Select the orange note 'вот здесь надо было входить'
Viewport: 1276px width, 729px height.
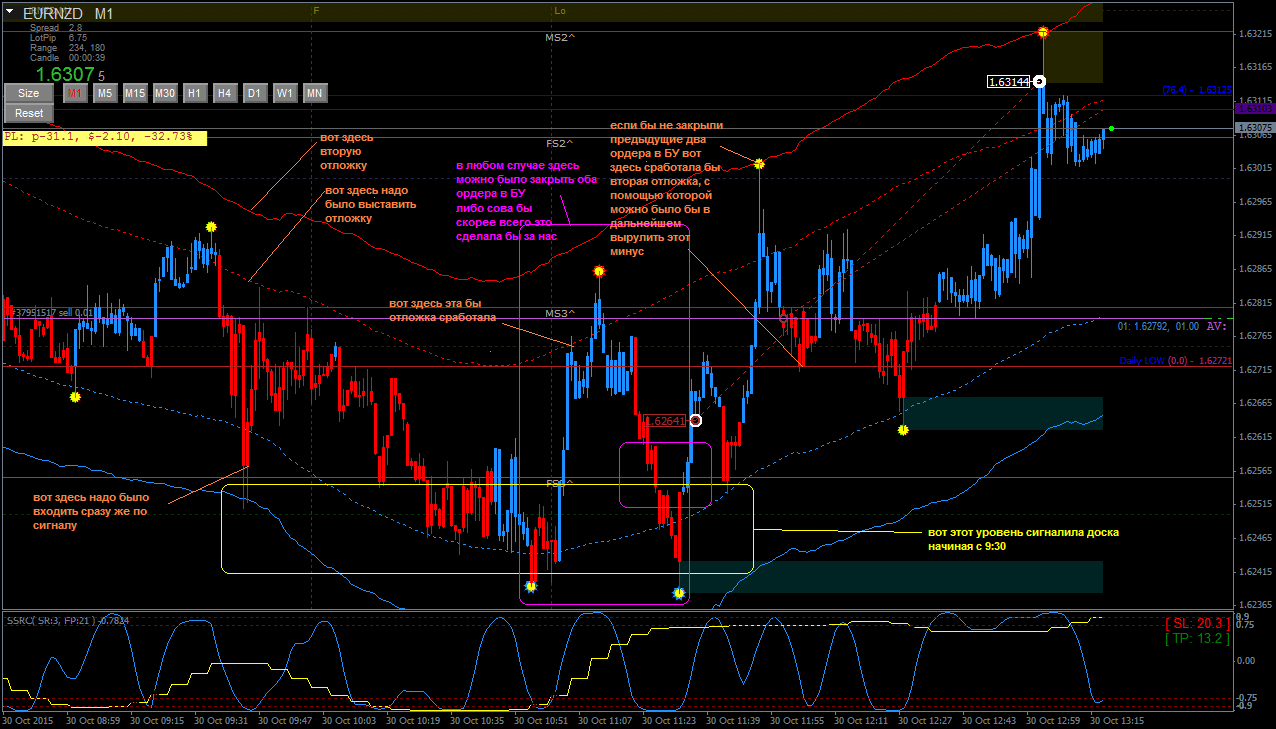[x=91, y=510]
